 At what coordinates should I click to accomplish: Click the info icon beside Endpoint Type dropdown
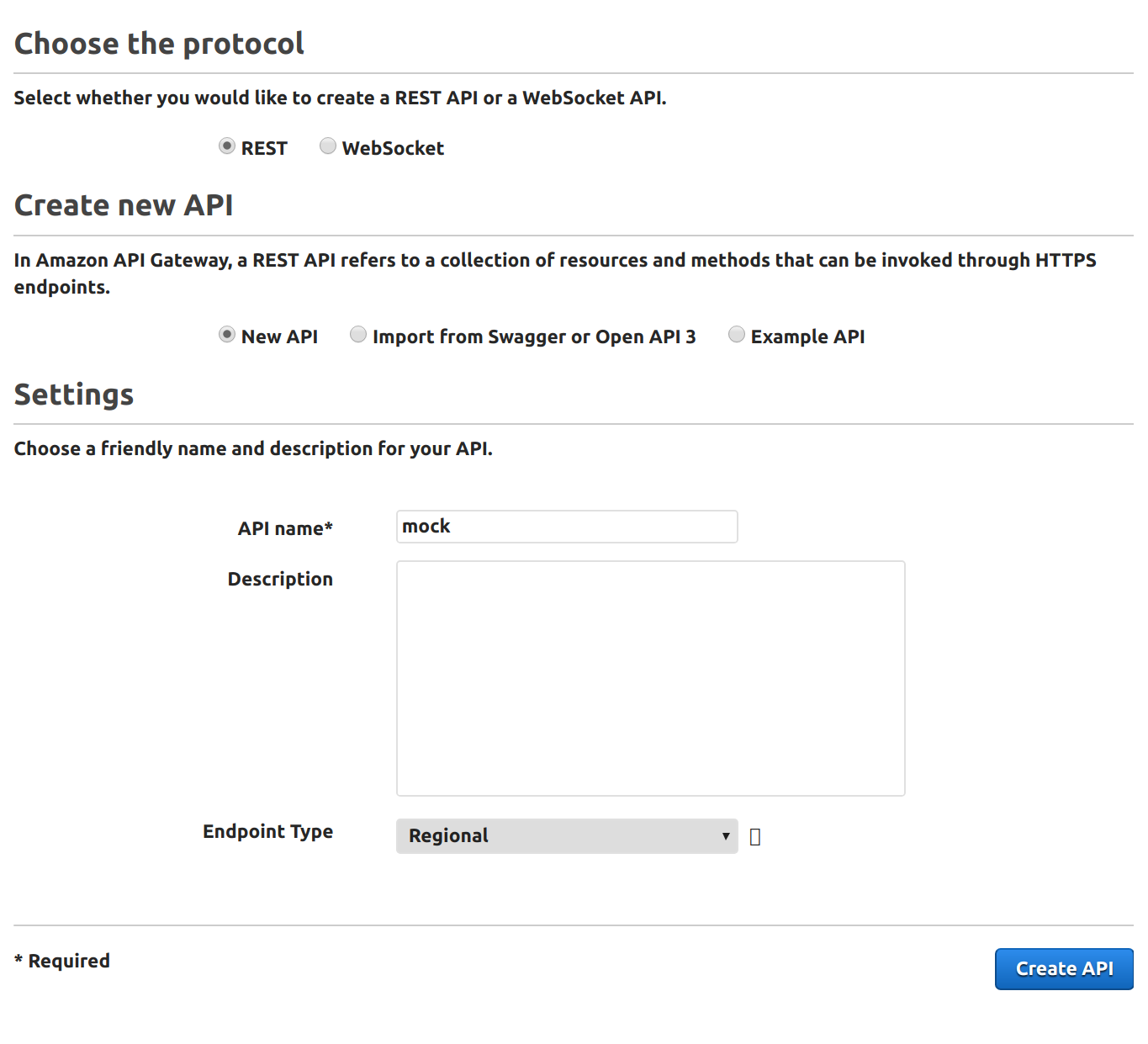(x=755, y=837)
